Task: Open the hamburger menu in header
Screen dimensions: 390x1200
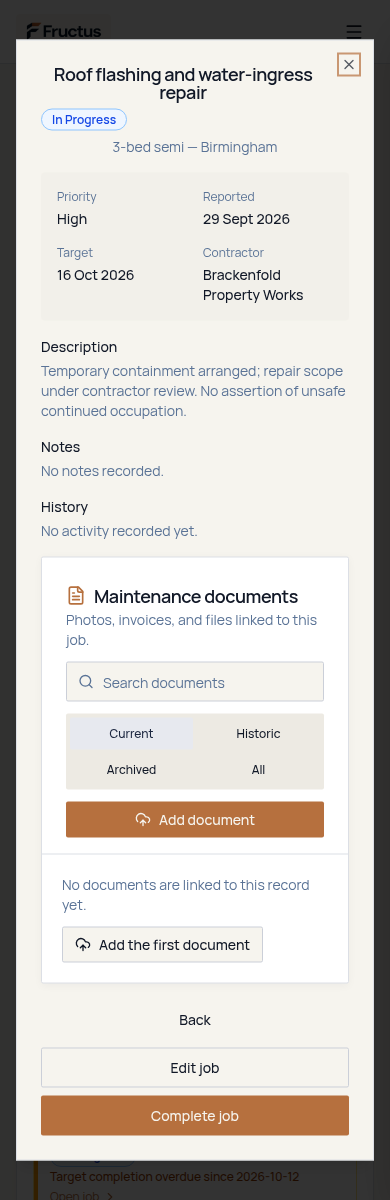Action: 354,31
